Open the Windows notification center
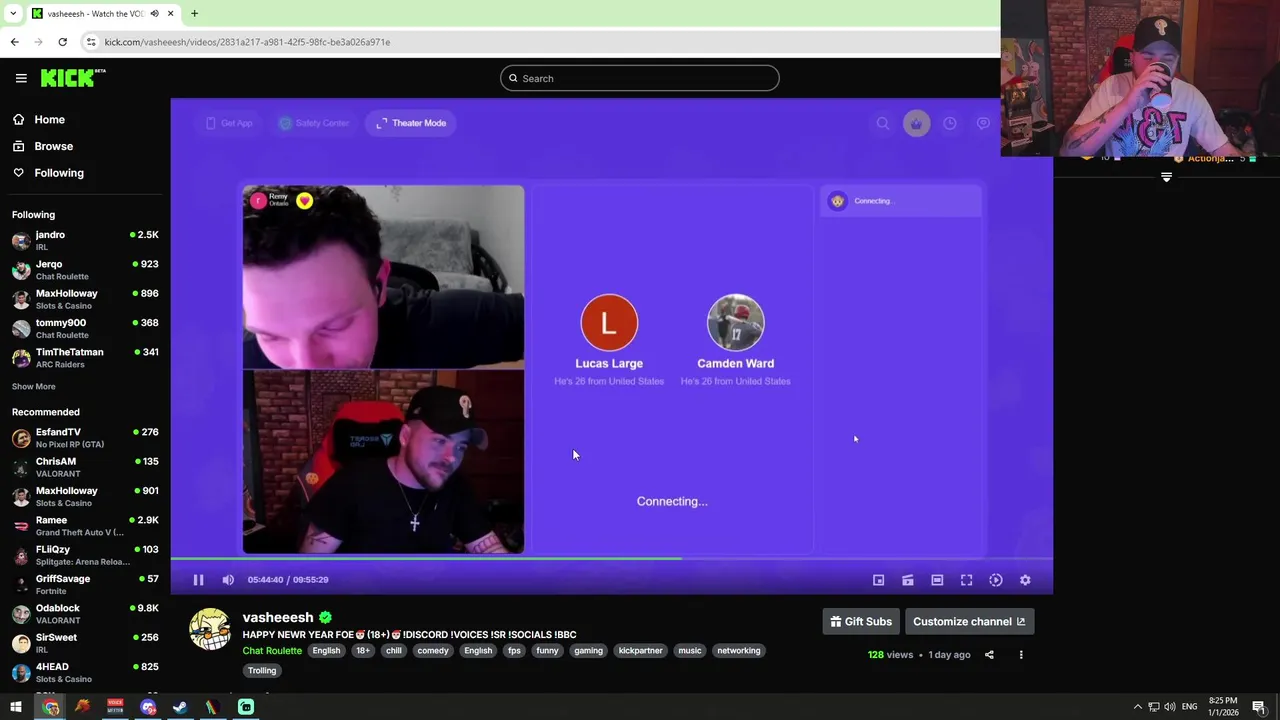Screen dimensions: 1280x720 pos(1258,707)
